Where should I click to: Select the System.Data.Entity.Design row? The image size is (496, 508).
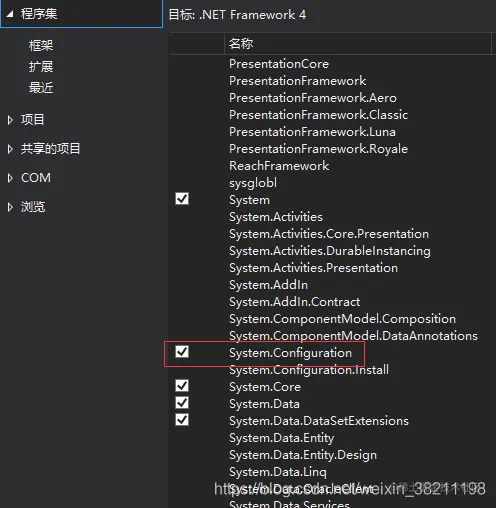coord(303,455)
